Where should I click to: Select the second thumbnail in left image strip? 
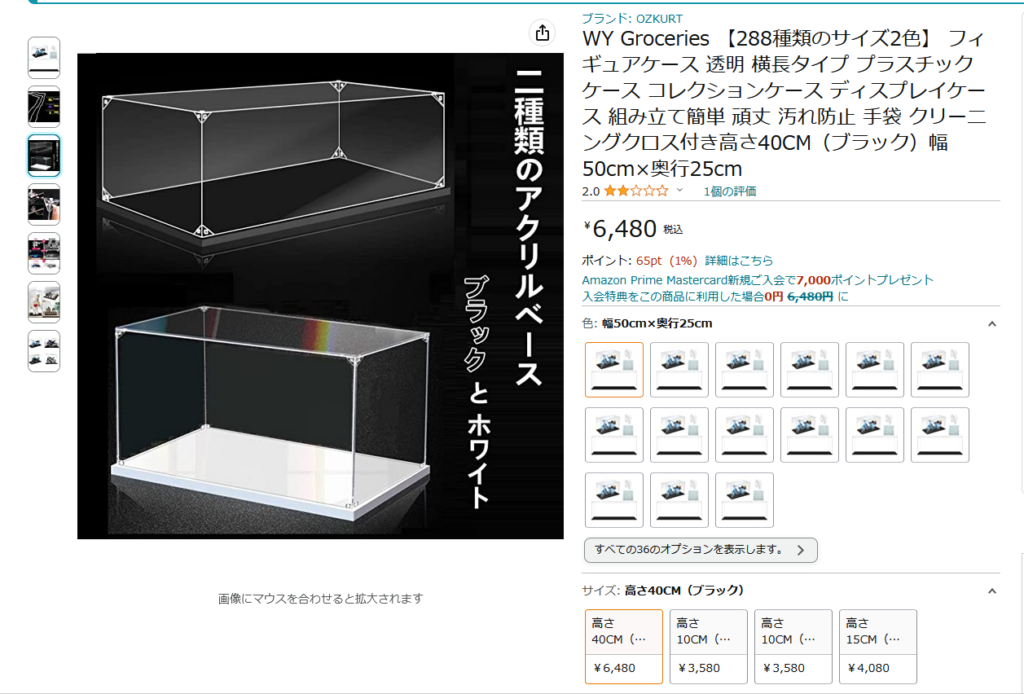click(44, 106)
